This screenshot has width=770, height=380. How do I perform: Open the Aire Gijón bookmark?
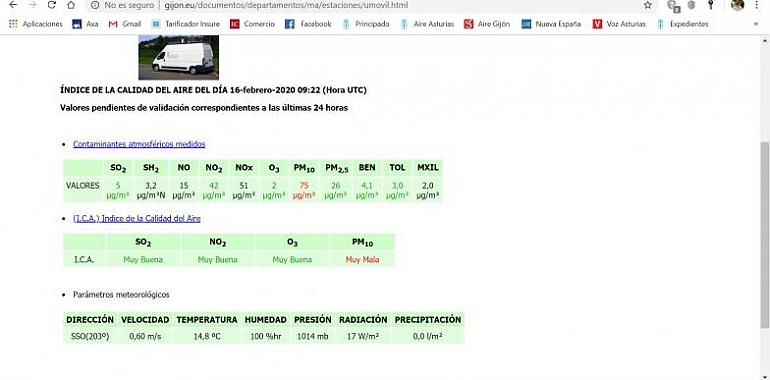click(487, 24)
